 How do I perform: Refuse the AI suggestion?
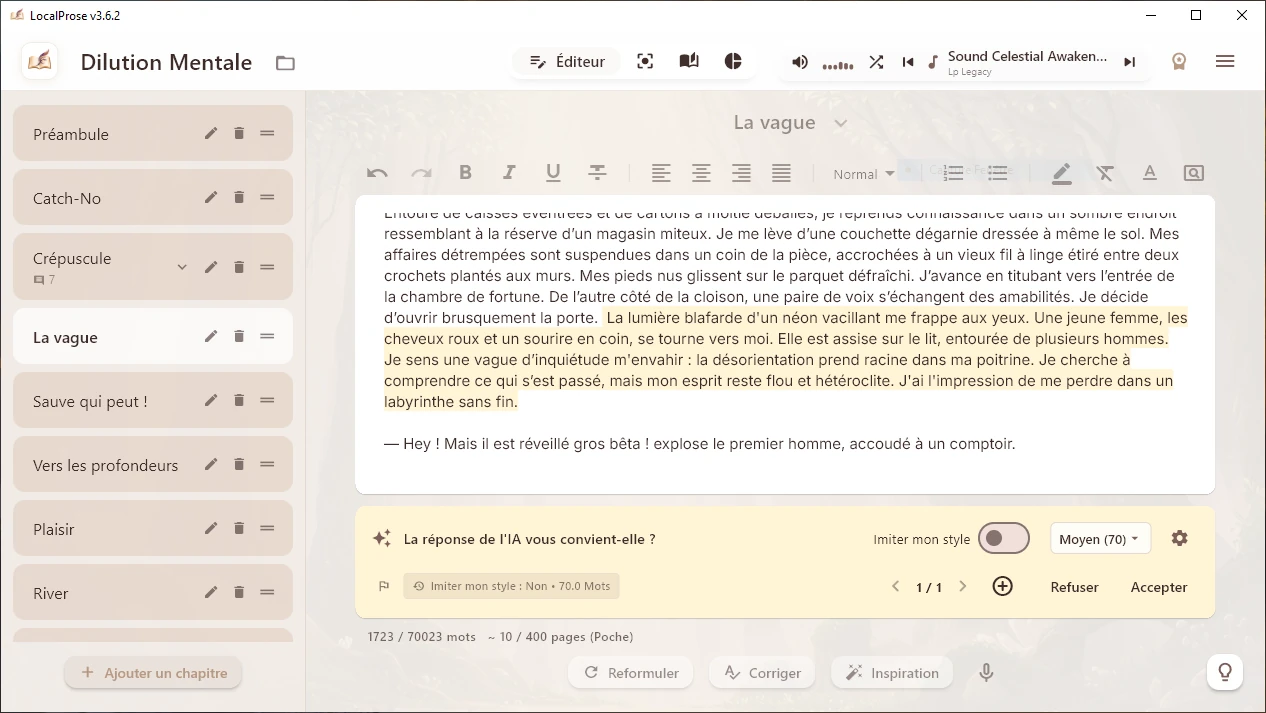pyautogui.click(x=1075, y=587)
